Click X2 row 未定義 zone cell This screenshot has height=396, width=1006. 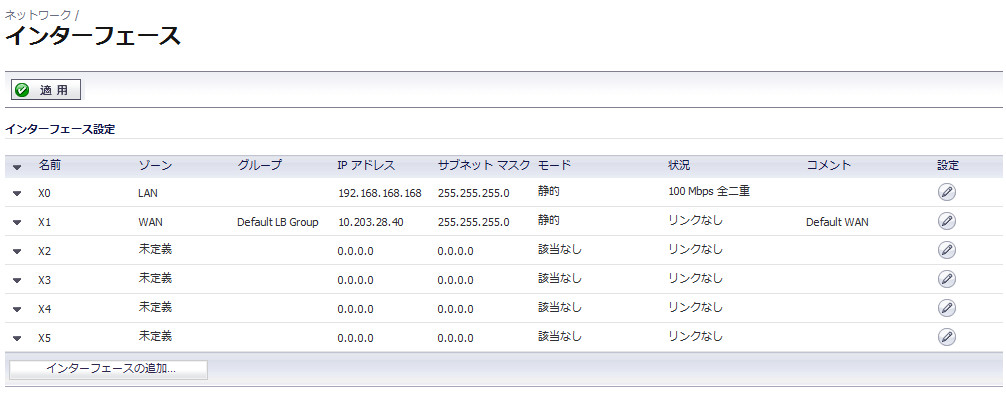tap(155, 249)
